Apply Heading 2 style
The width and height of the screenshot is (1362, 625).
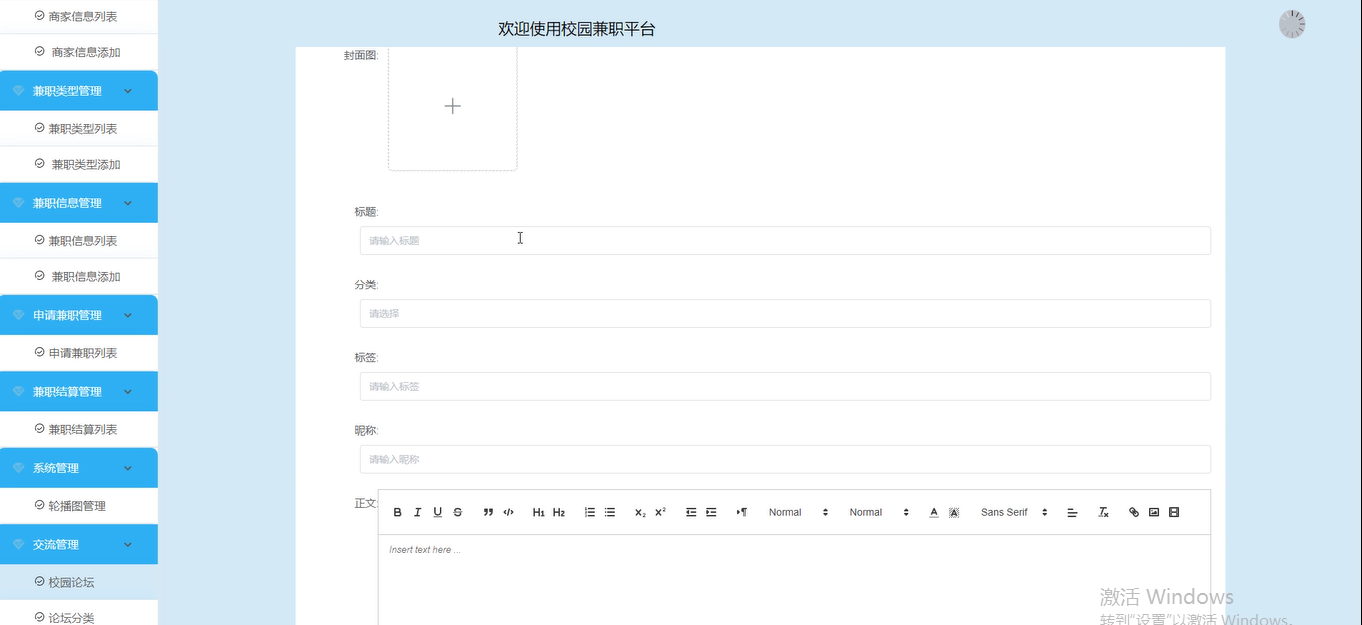coord(559,512)
